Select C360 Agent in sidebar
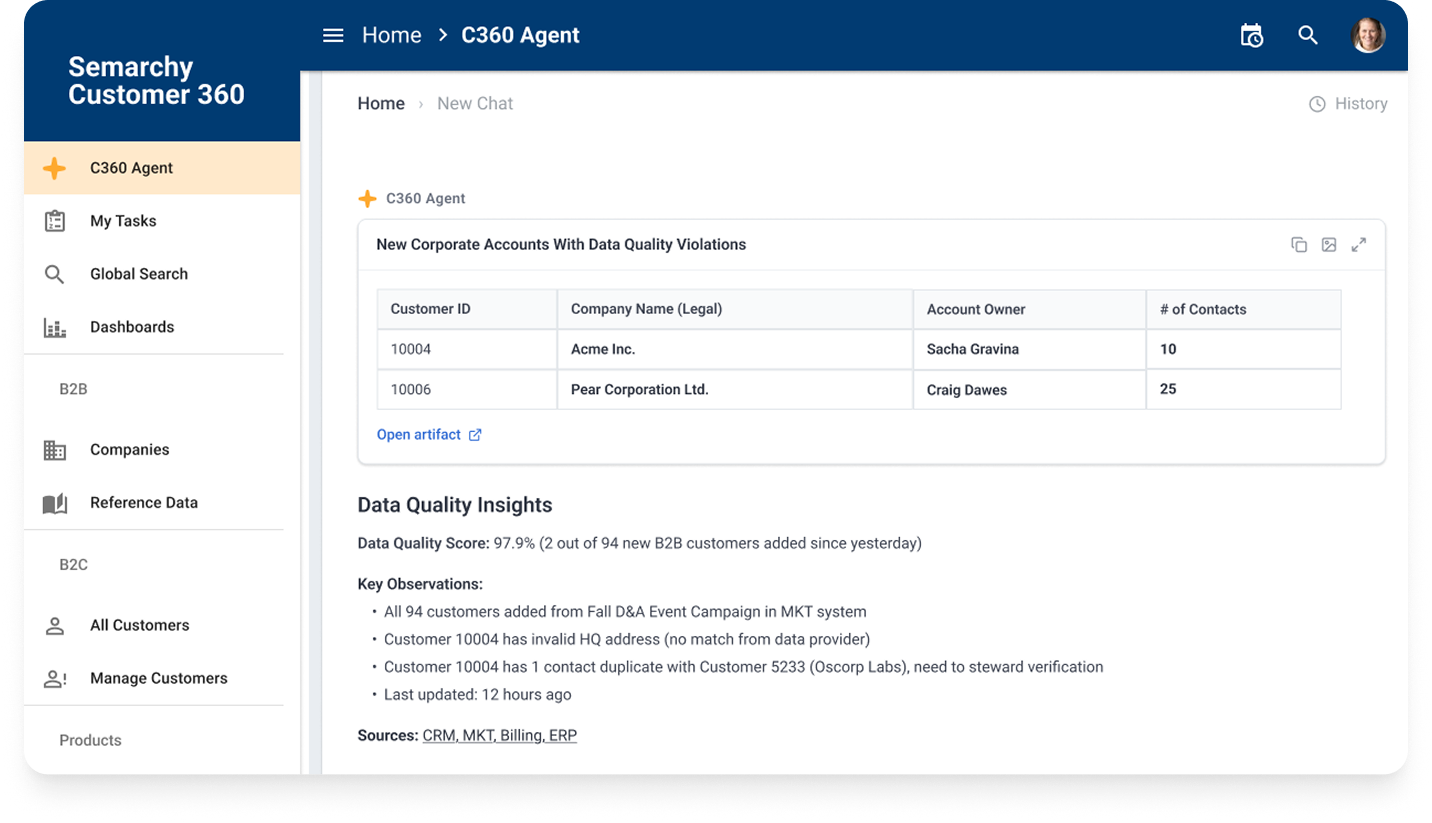1432x823 pixels. point(162,168)
